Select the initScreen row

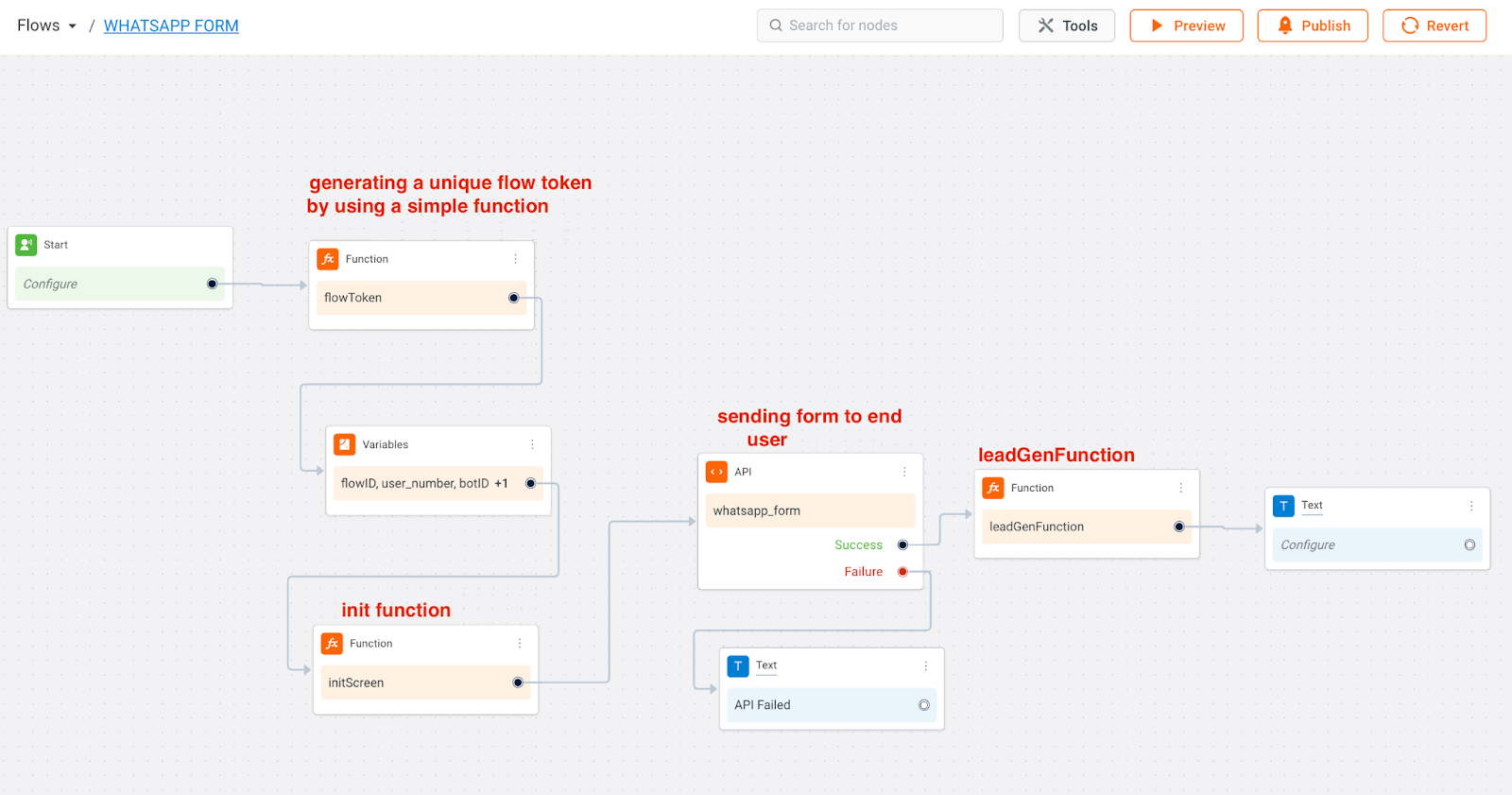[425, 683]
